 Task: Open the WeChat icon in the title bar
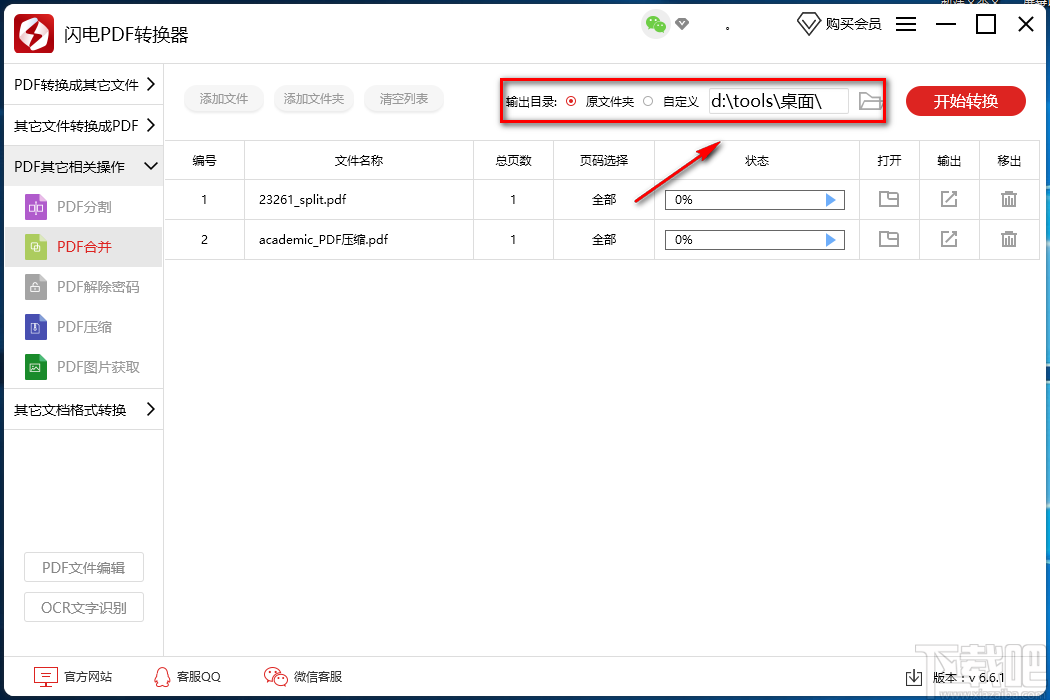tap(655, 21)
